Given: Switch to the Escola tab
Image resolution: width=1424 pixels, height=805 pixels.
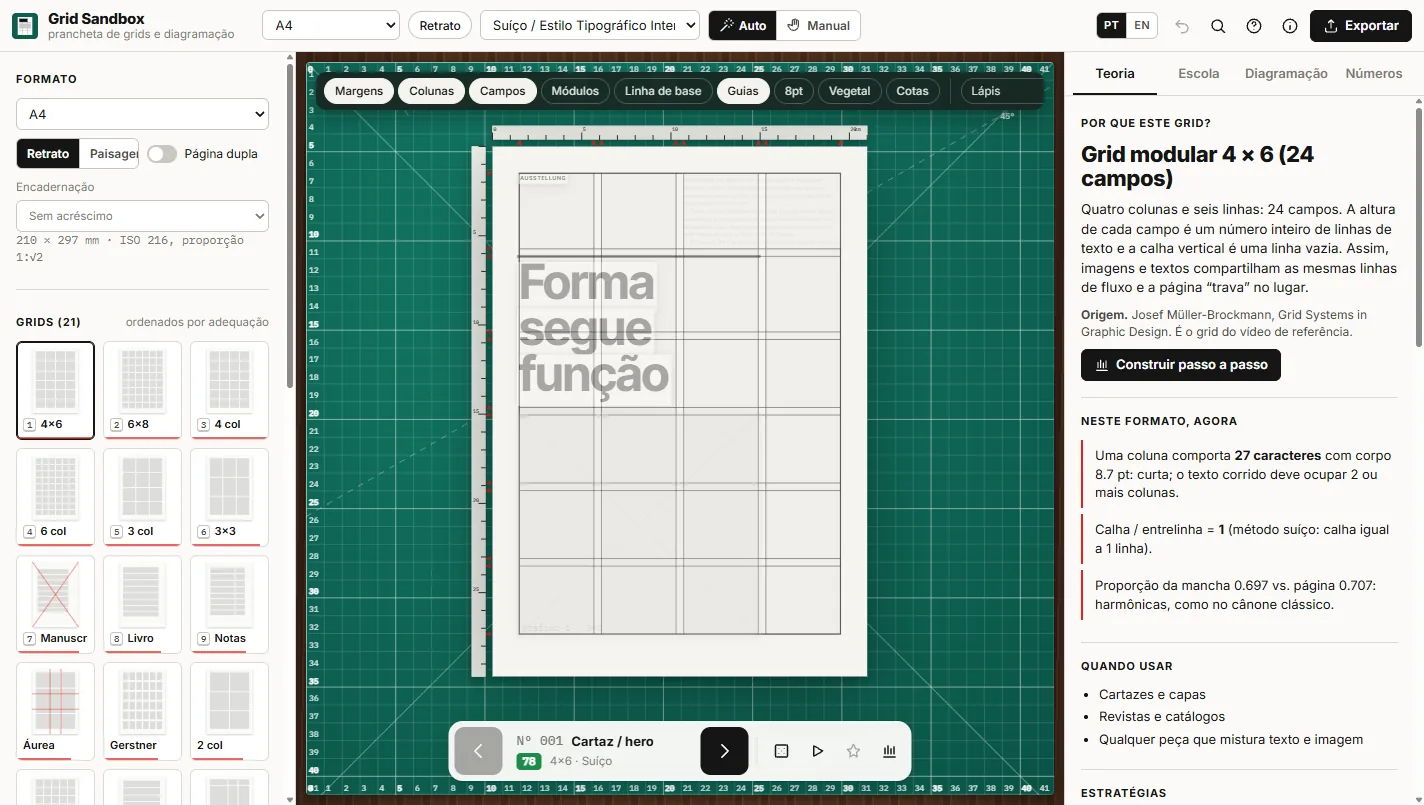Looking at the screenshot, I should (1199, 73).
